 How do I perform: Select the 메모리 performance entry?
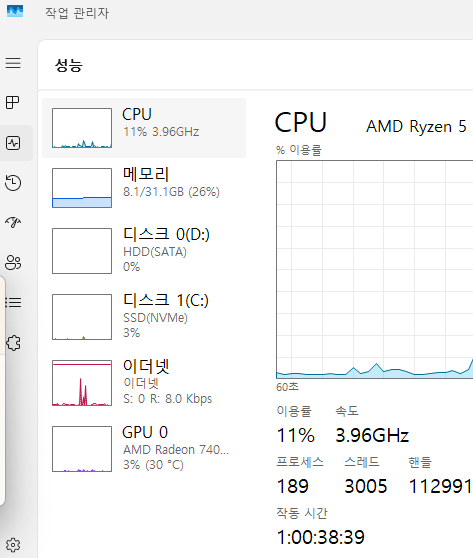144,188
